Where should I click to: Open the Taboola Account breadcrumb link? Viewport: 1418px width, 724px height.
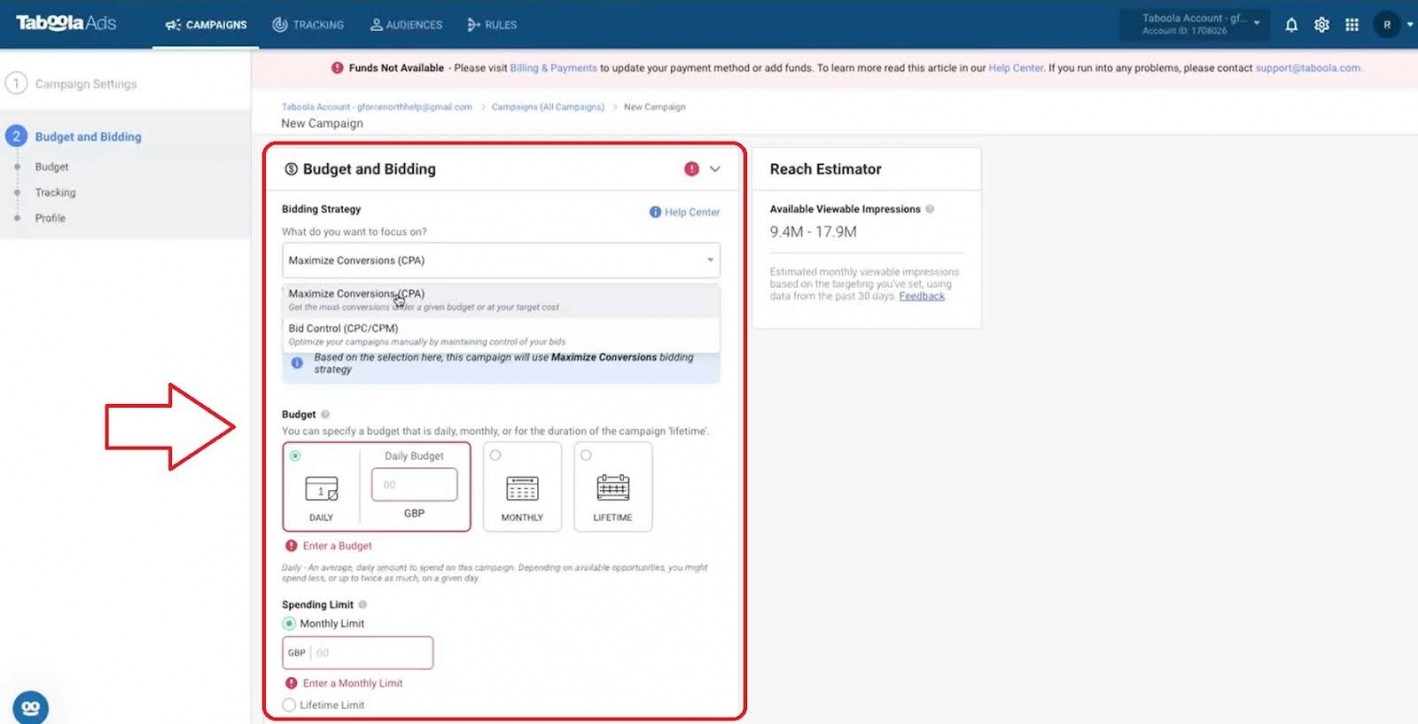(377, 107)
